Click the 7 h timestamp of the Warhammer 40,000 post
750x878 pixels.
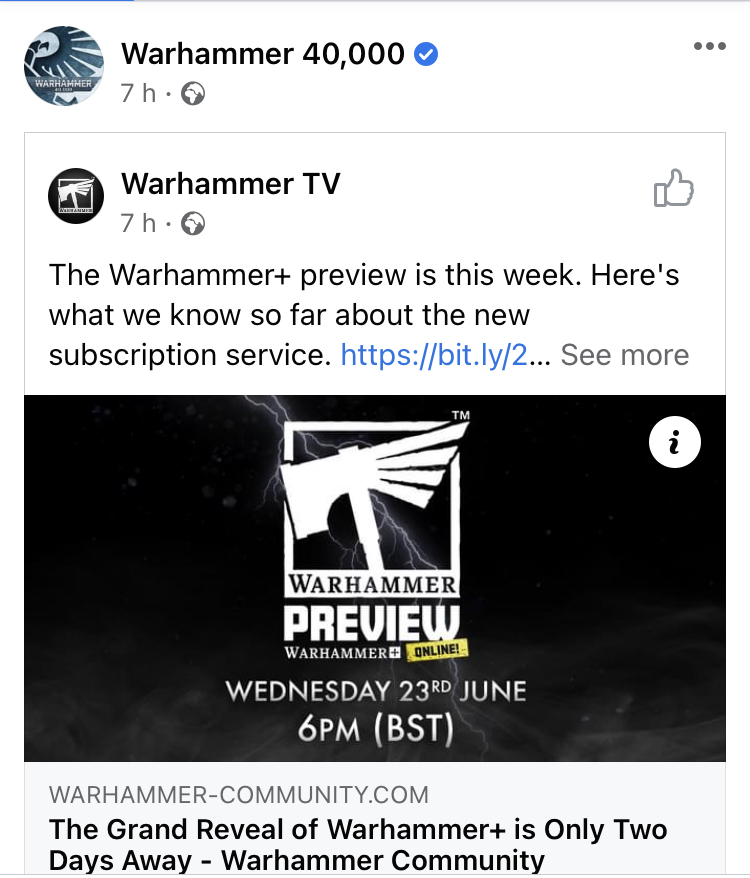[138, 93]
